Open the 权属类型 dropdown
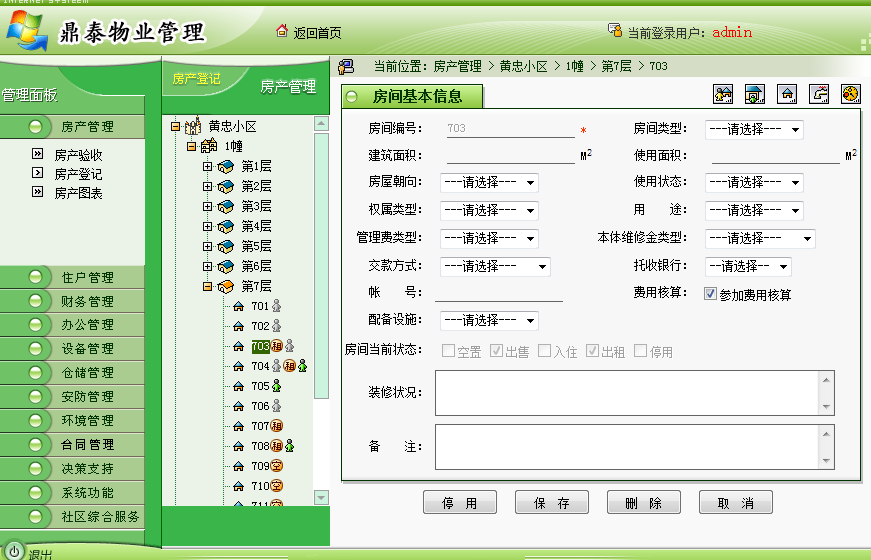This screenshot has width=871, height=560. pos(489,210)
